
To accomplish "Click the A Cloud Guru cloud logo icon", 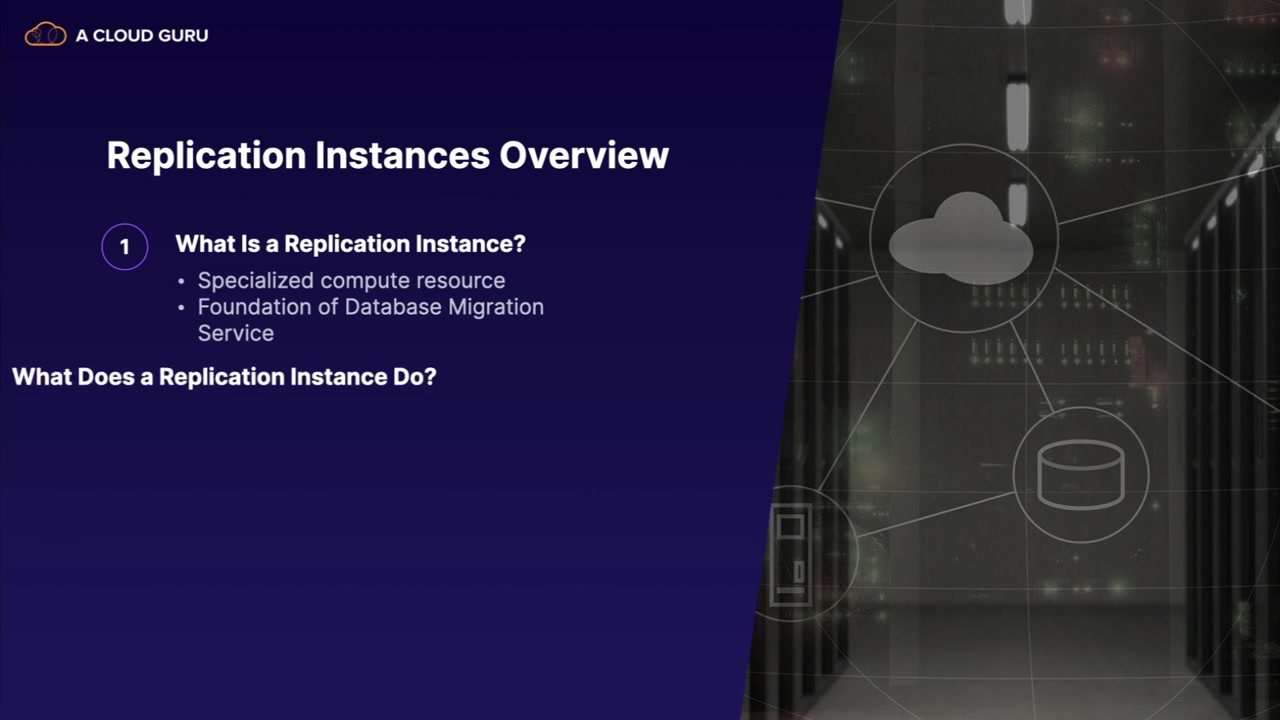I will (45, 35).
